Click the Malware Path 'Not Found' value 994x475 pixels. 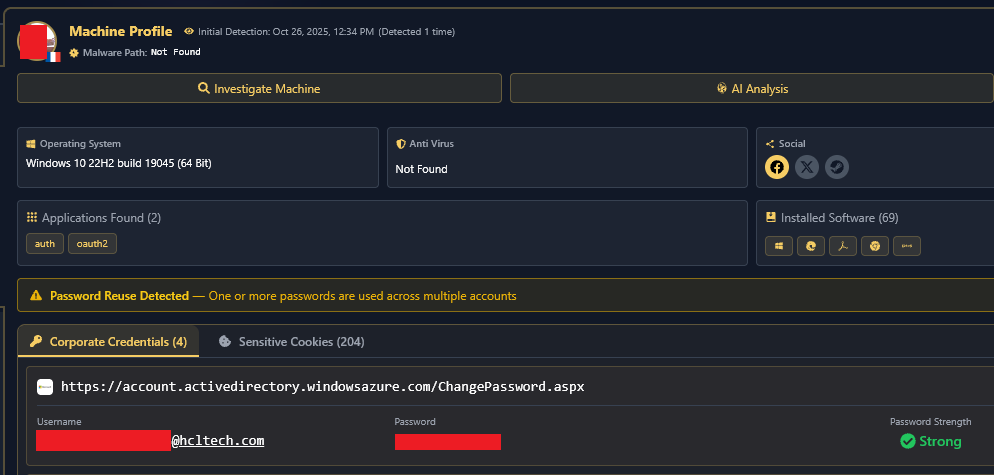[176, 52]
